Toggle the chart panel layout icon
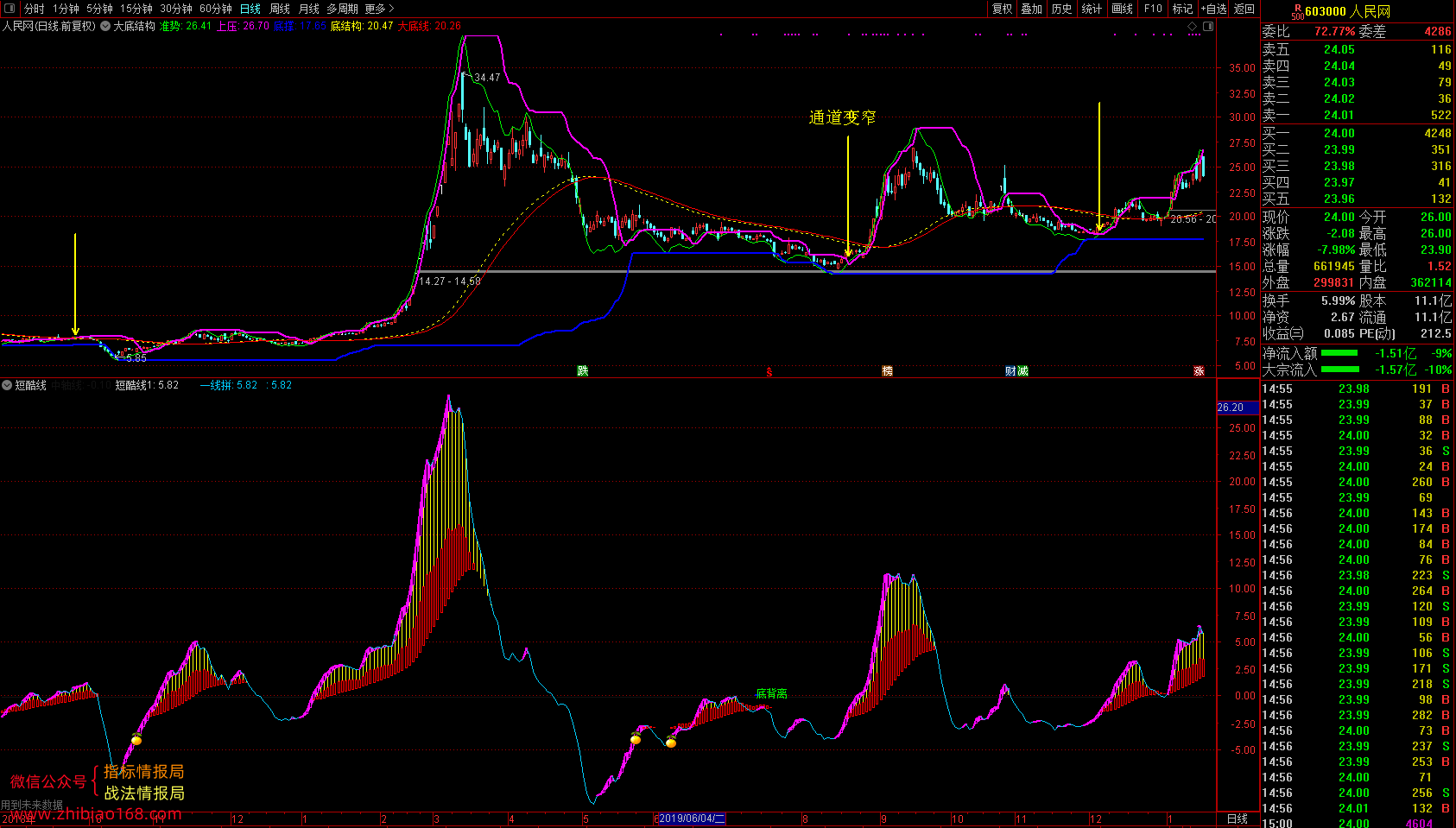 pyautogui.click(x=1208, y=26)
